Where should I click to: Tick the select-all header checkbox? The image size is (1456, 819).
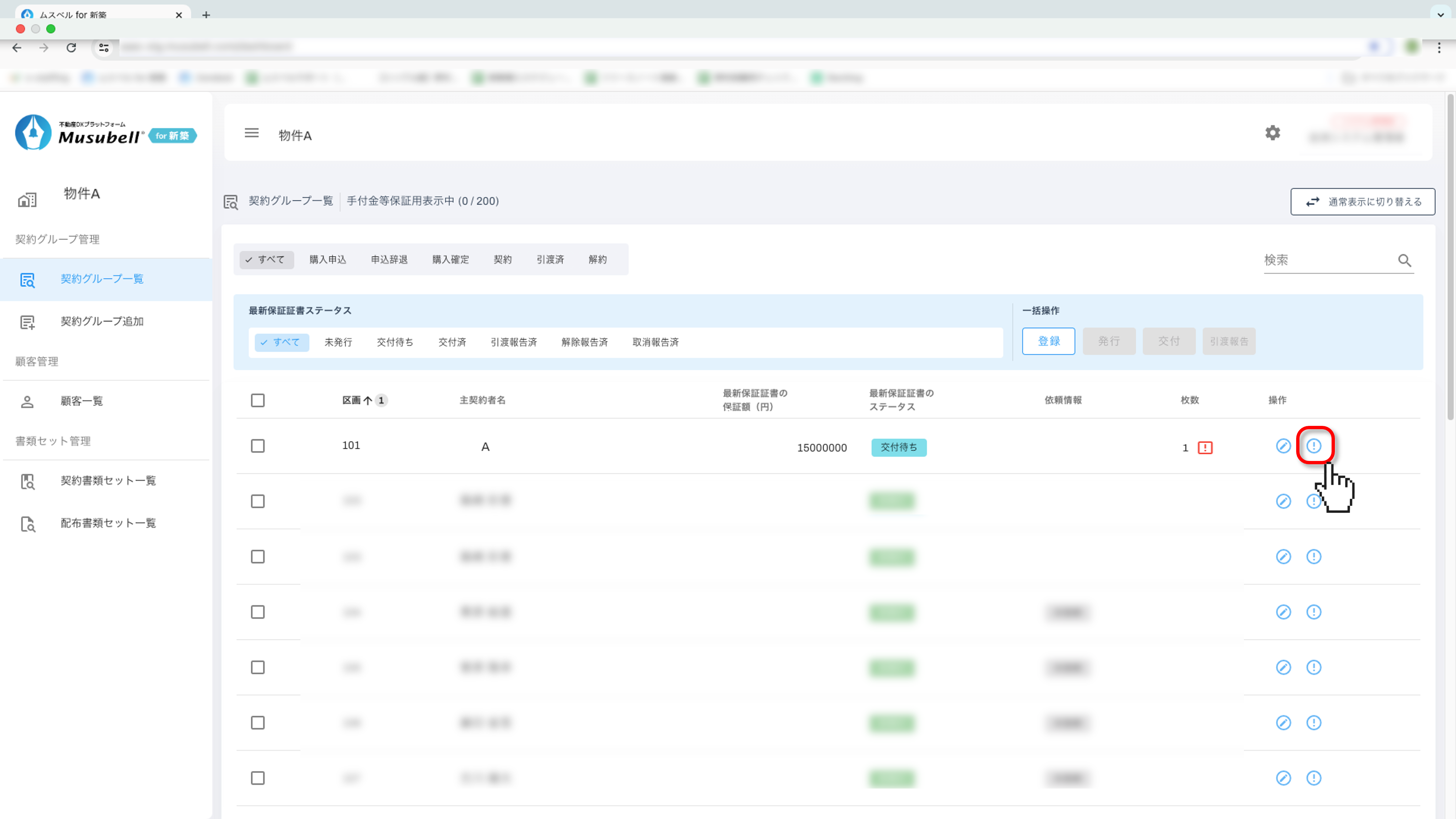click(258, 401)
